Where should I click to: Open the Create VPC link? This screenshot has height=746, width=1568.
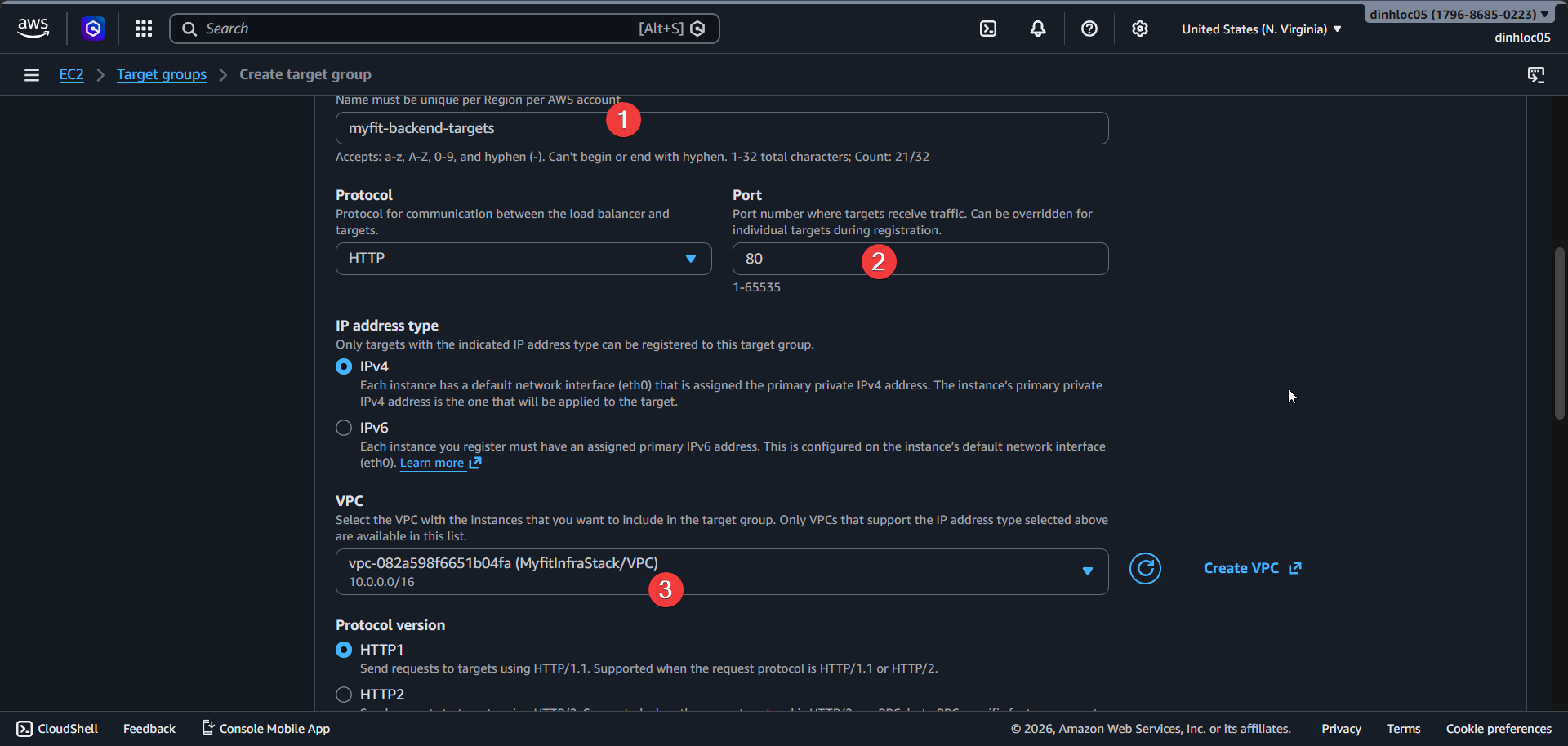click(1242, 568)
